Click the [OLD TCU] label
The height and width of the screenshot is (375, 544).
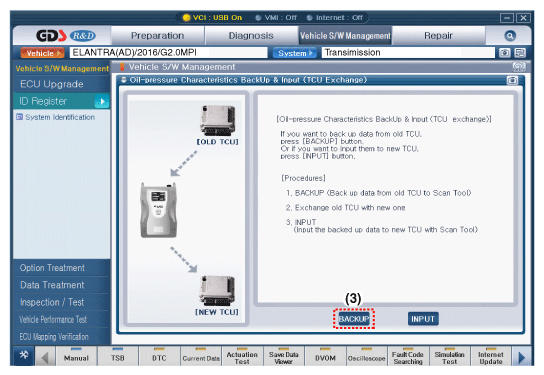click(x=218, y=142)
